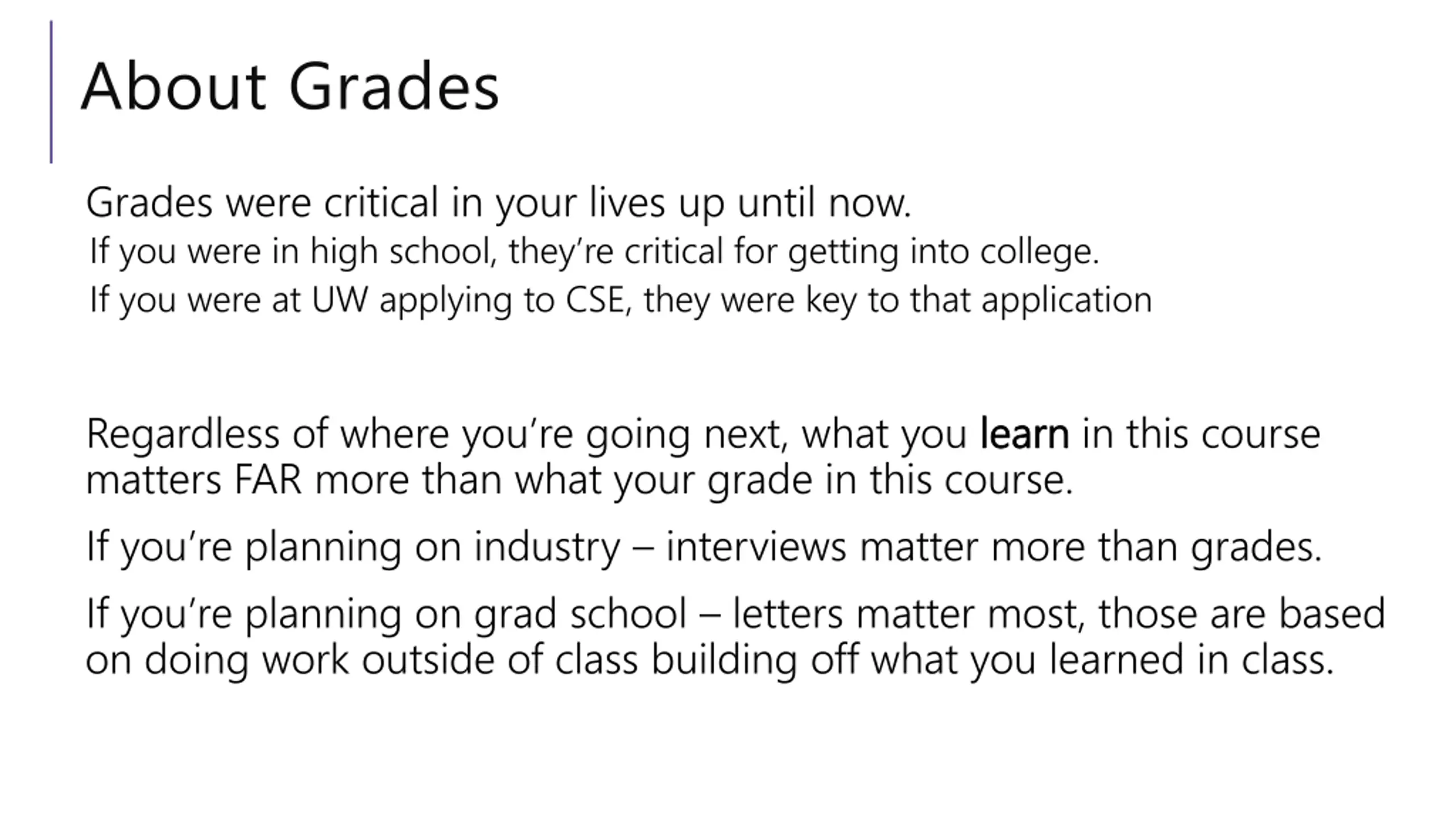This screenshot has height=819, width=1456.
Task: Click the word "Grades" in the title
Action: pyautogui.click(x=394, y=86)
